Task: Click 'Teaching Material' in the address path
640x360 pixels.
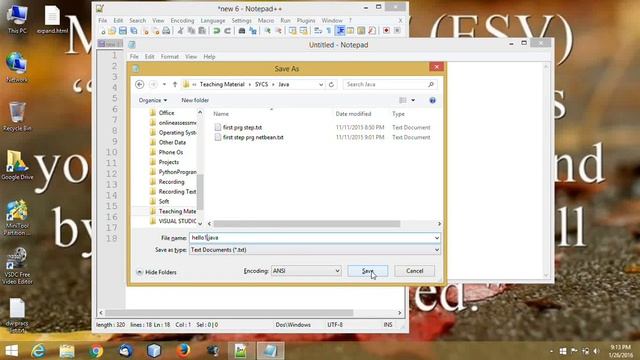Action: [222, 84]
